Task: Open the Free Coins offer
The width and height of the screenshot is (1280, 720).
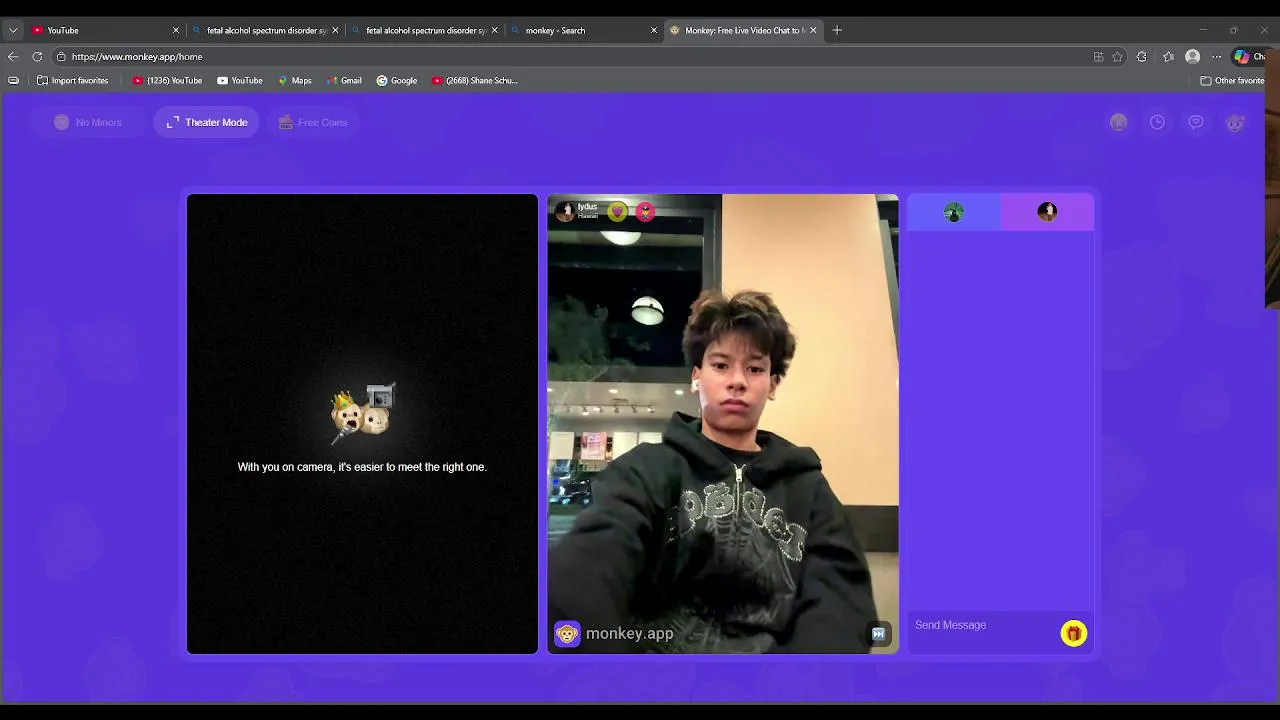Action: pyautogui.click(x=313, y=122)
